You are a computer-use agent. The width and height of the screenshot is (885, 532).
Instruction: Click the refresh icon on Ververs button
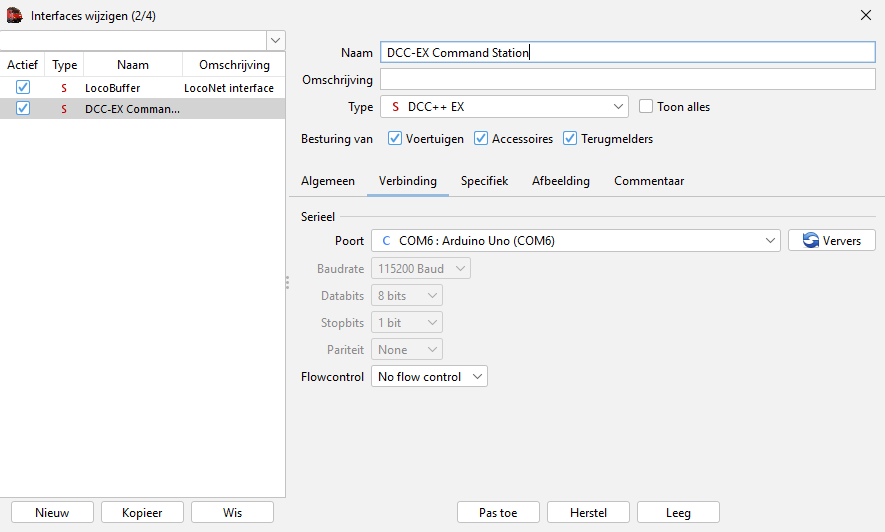click(810, 241)
